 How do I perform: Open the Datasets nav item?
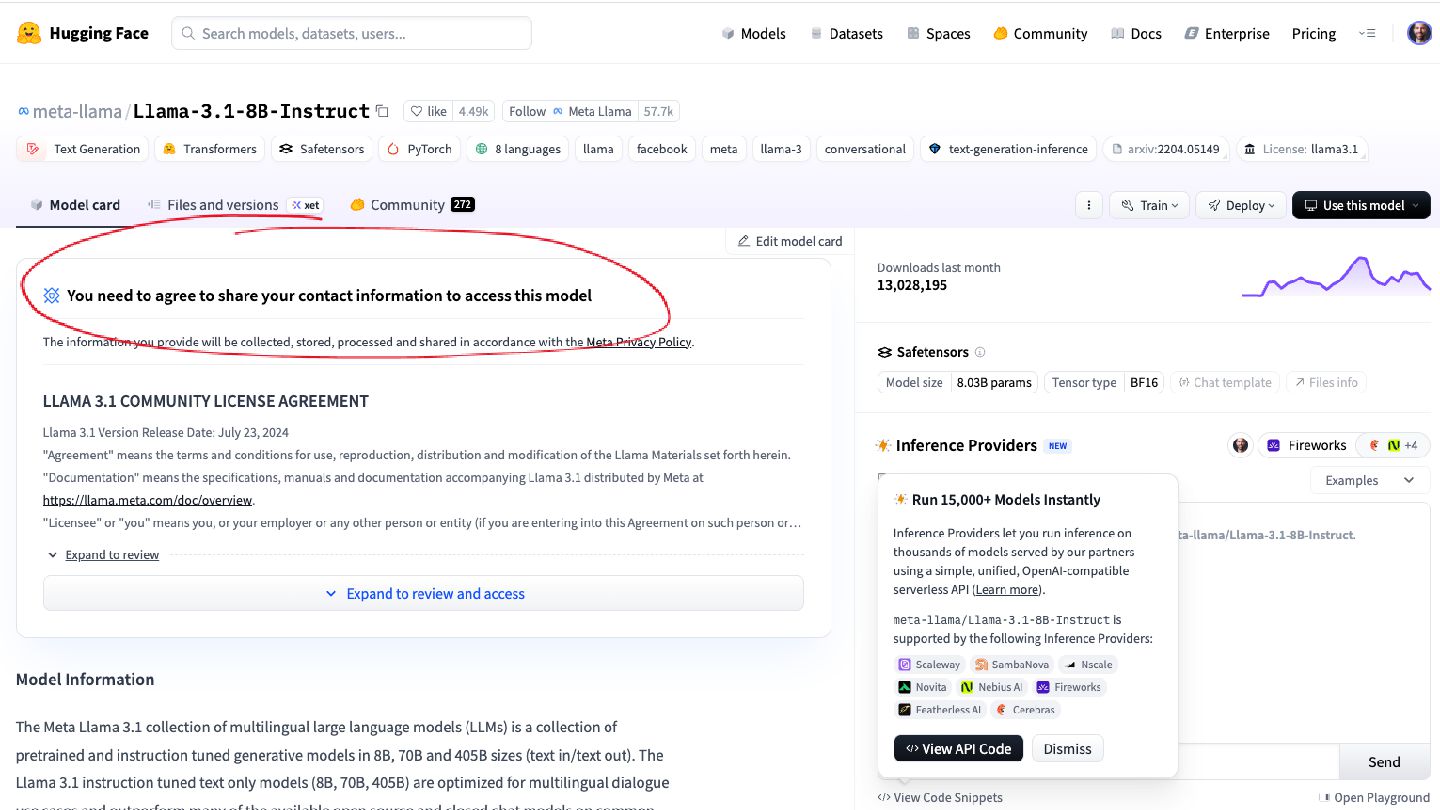coord(846,33)
